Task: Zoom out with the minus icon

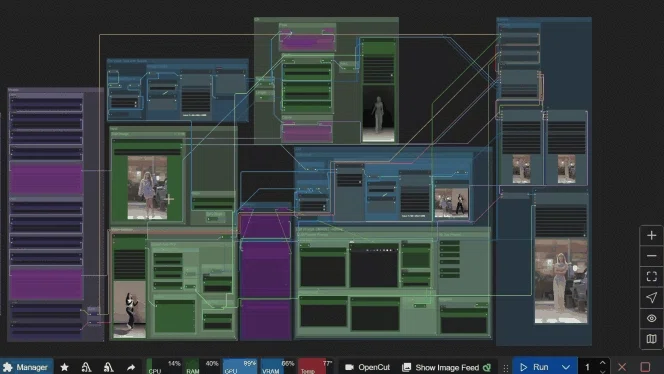Action: coord(652,256)
